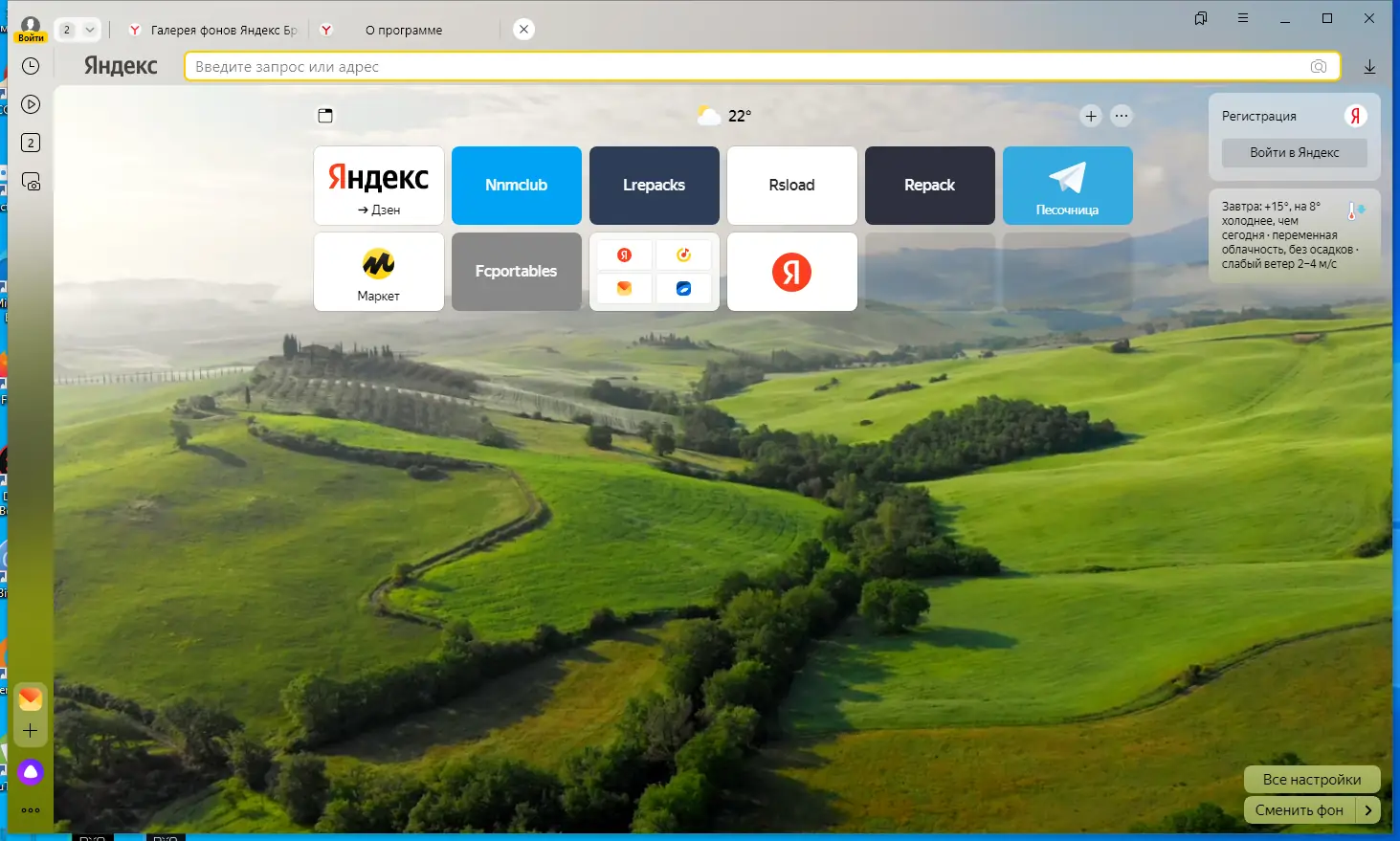Click the Регистрация link
This screenshot has height=841, width=1400.
(x=1259, y=116)
